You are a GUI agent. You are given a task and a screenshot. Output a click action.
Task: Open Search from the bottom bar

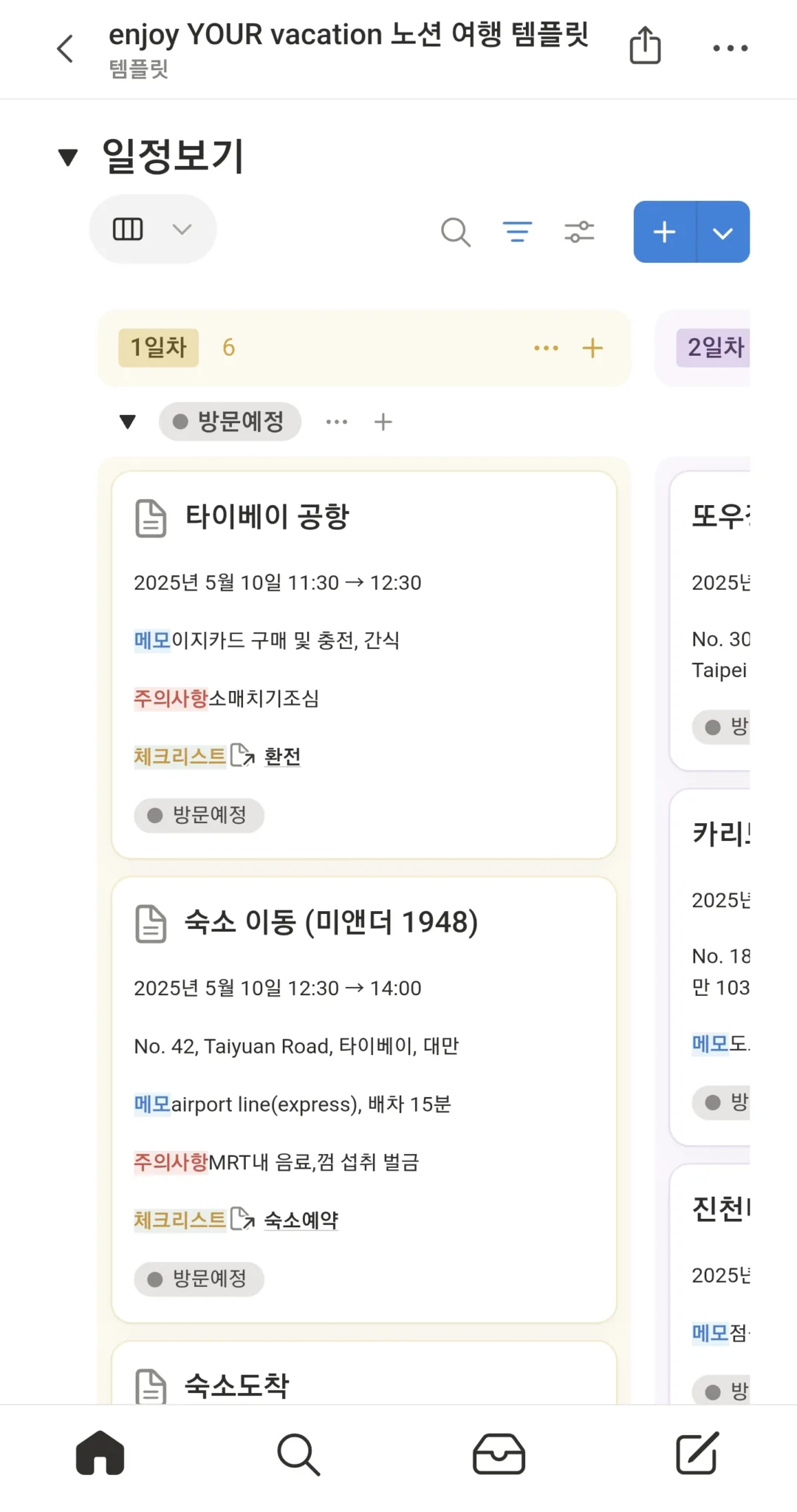click(x=298, y=1453)
